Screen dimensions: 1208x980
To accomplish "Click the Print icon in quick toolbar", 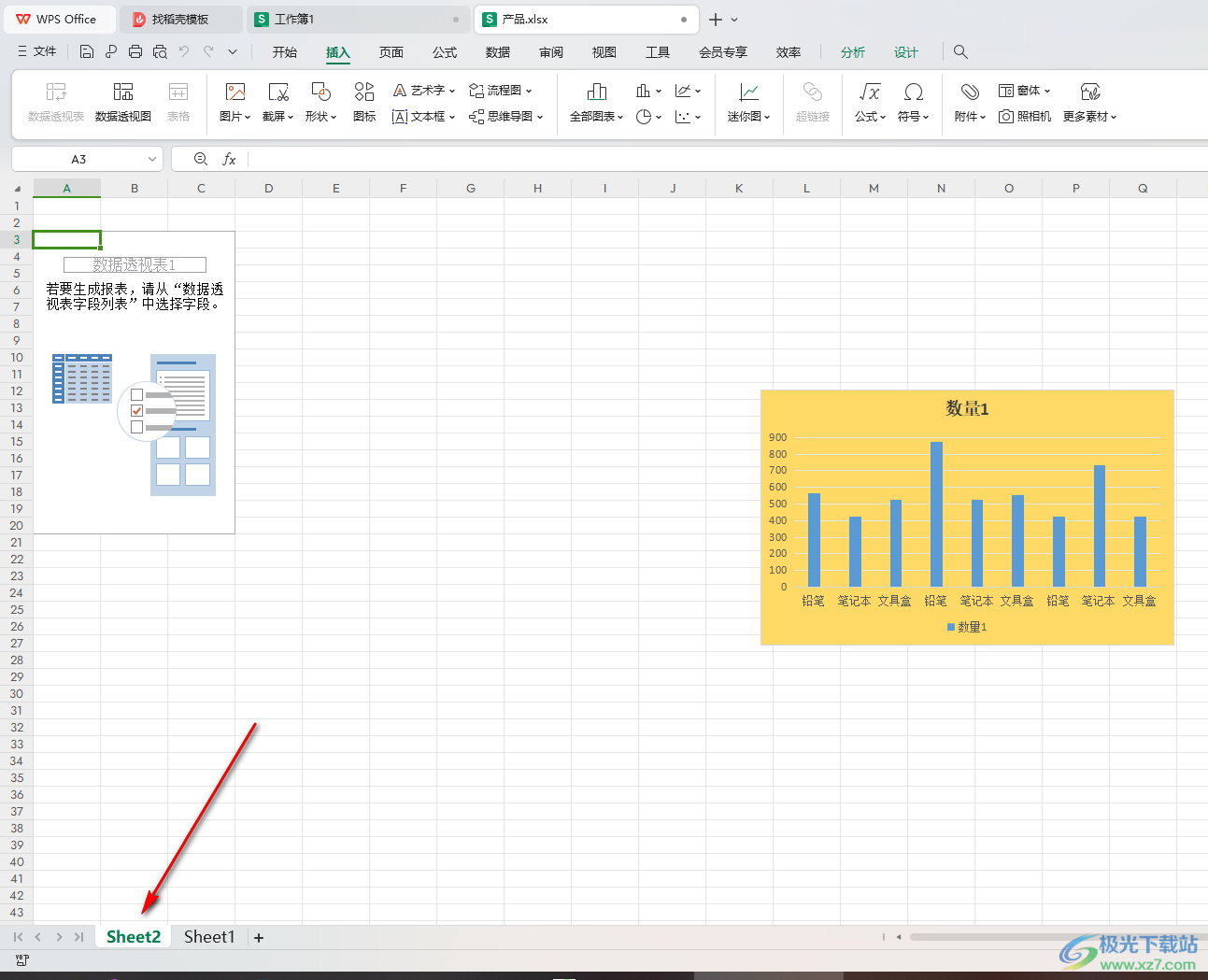I will pos(135,52).
